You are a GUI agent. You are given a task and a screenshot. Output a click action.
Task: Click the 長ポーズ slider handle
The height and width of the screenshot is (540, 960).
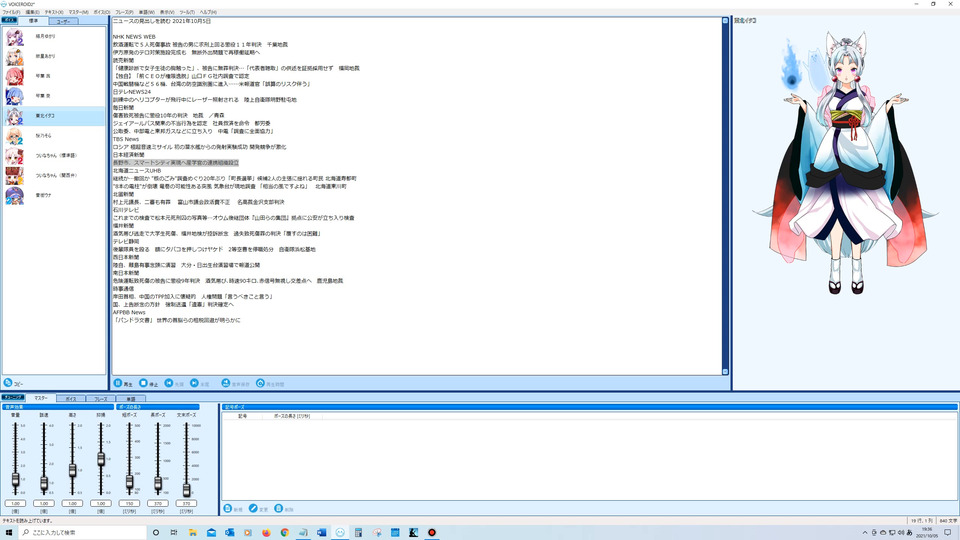tap(158, 484)
